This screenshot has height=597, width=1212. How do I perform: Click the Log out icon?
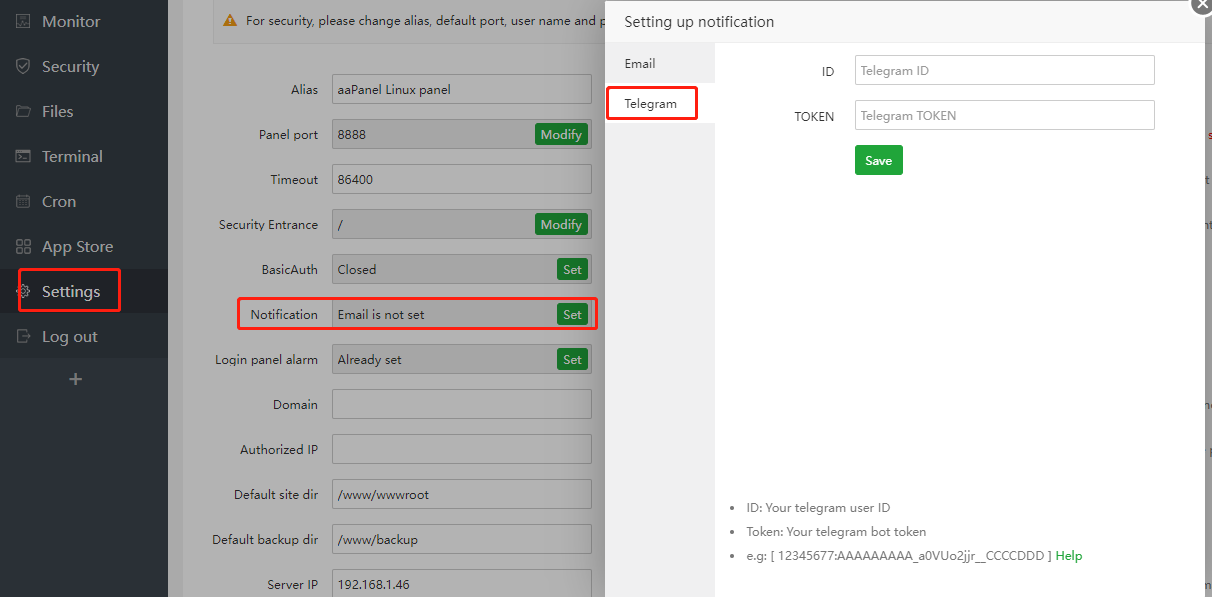(x=23, y=336)
